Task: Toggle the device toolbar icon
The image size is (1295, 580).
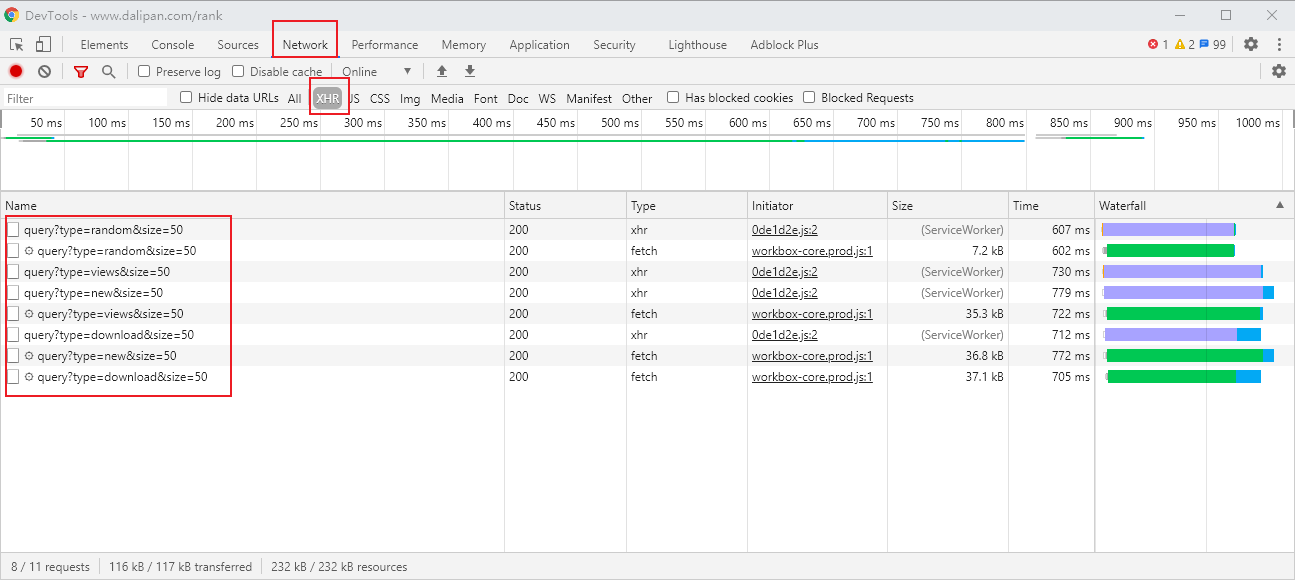Action: point(43,44)
